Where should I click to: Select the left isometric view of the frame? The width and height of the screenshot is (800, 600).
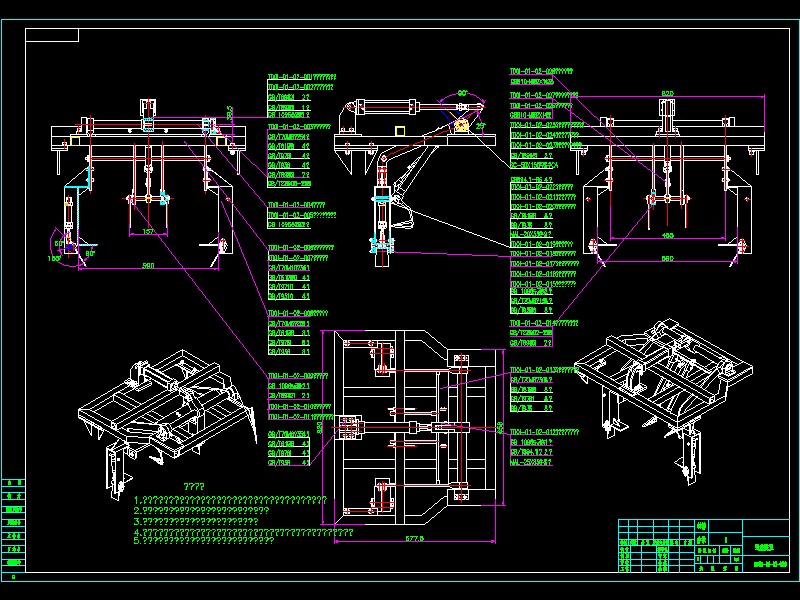pyautogui.click(x=168, y=423)
